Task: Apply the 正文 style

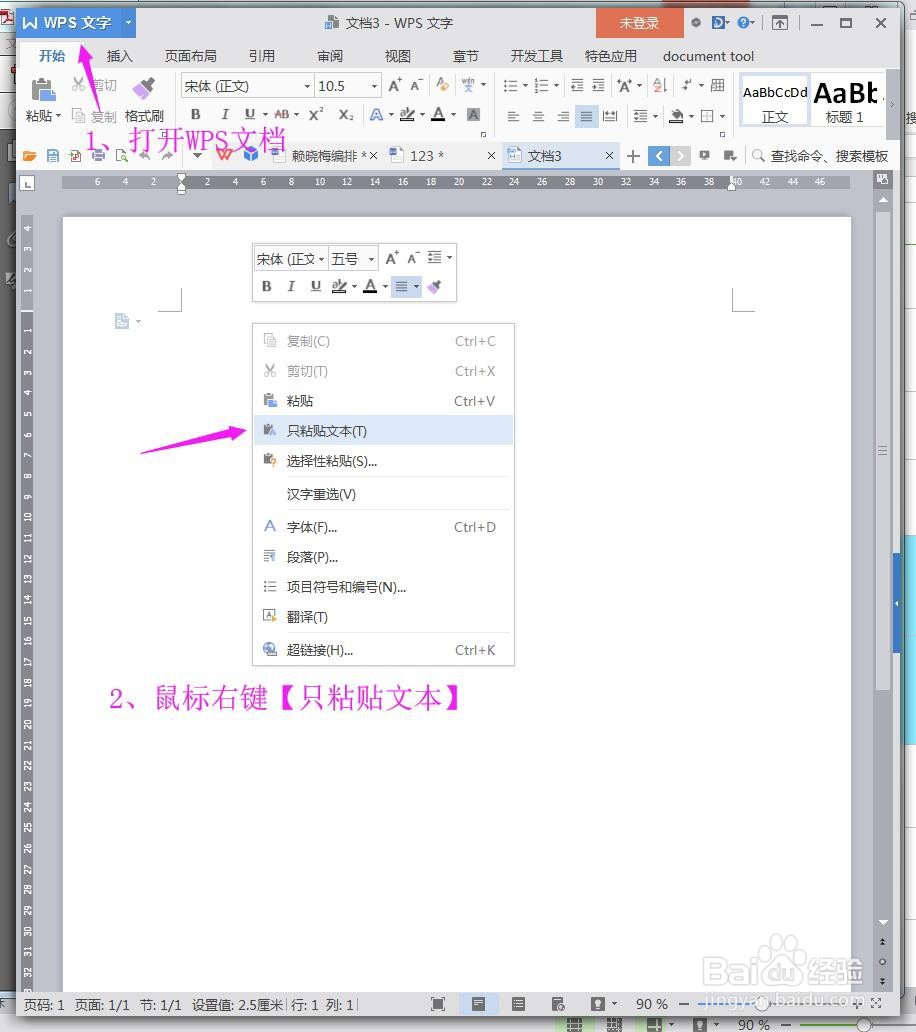Action: coord(775,101)
